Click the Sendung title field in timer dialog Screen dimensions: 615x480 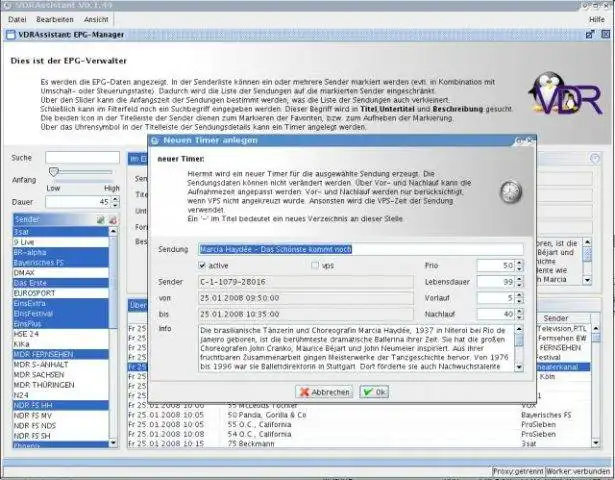[361, 249]
